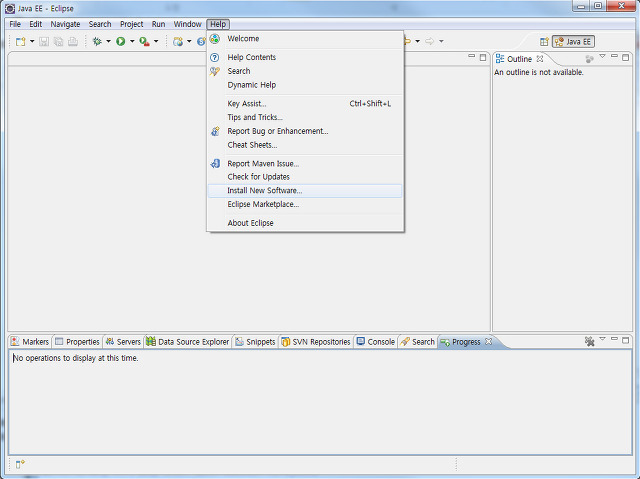Open the Run menu
Screen dimensions: 640x479
[158, 24]
